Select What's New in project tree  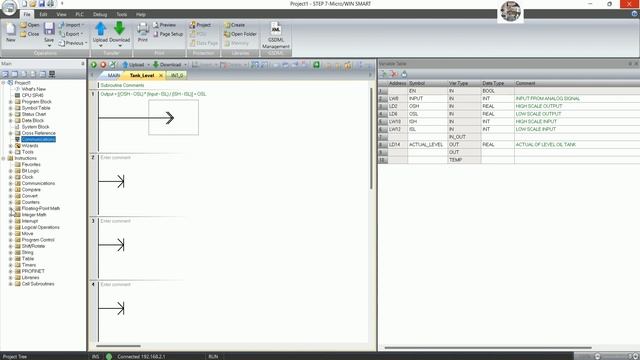coord(33,89)
